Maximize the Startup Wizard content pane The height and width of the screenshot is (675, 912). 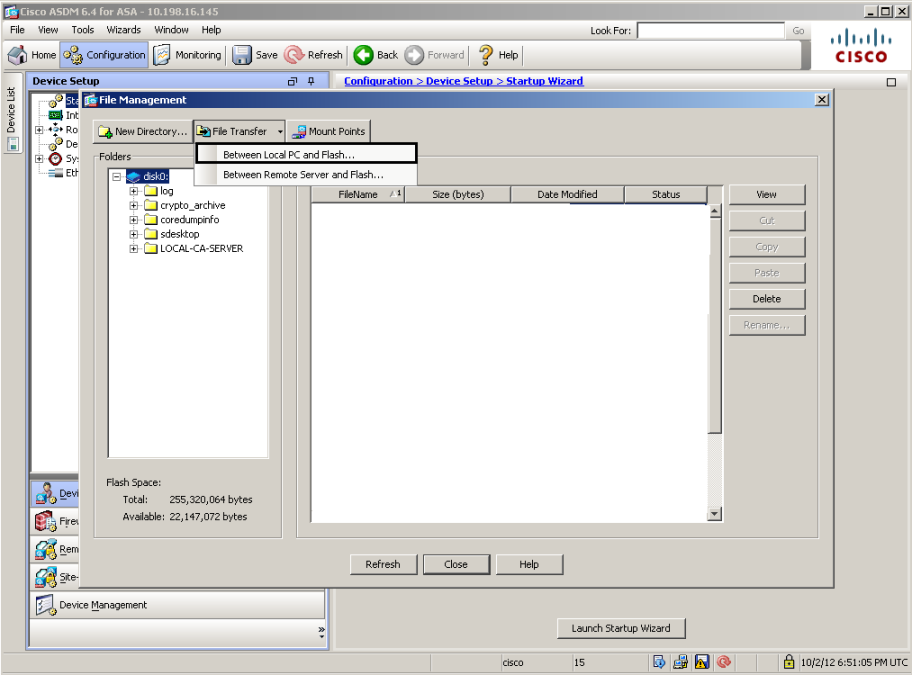point(891,82)
